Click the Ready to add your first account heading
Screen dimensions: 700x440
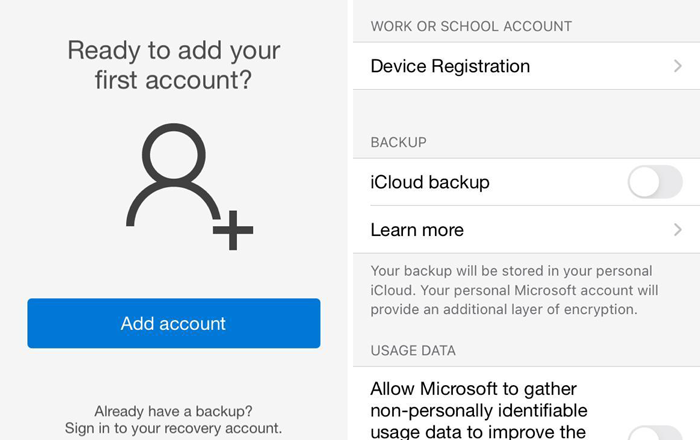point(173,65)
